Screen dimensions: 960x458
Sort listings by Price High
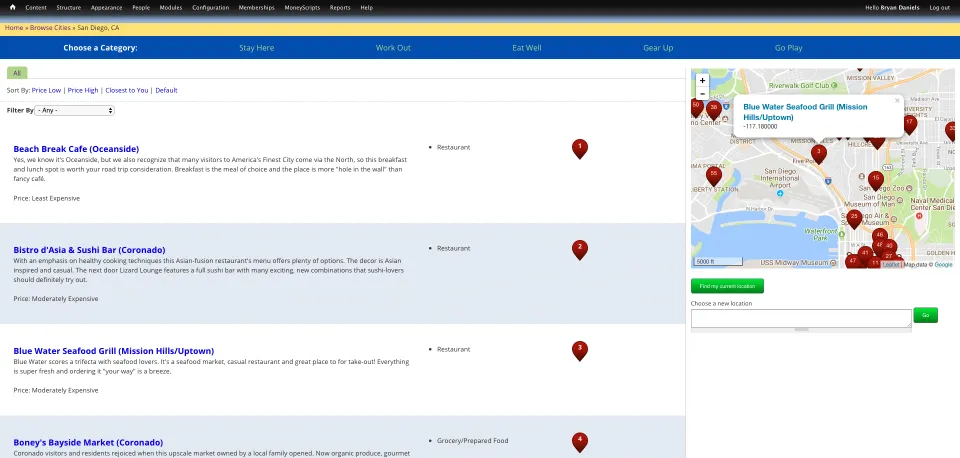tap(83, 90)
